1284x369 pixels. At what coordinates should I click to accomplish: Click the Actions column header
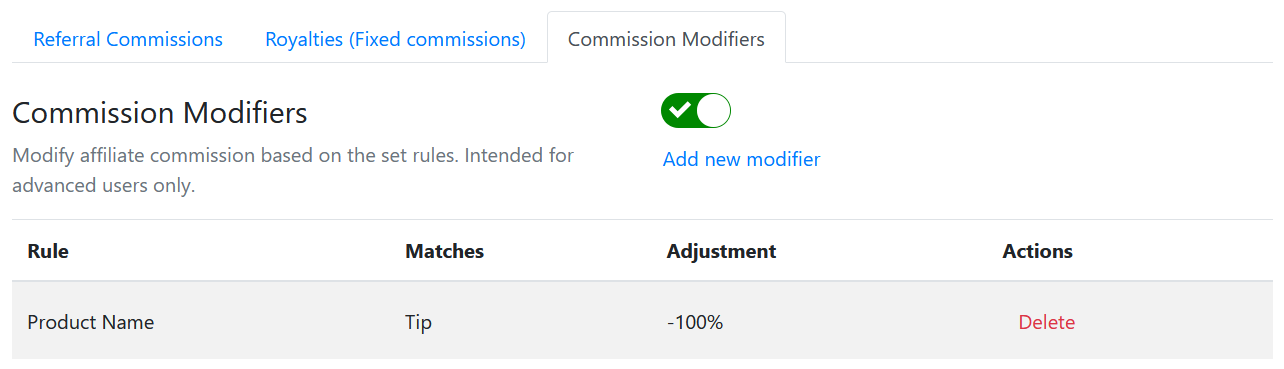[1037, 251]
